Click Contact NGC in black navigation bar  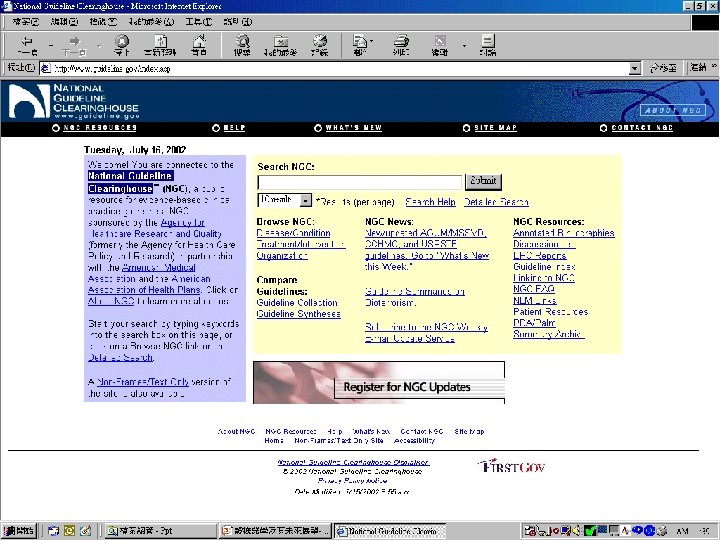[642, 128]
